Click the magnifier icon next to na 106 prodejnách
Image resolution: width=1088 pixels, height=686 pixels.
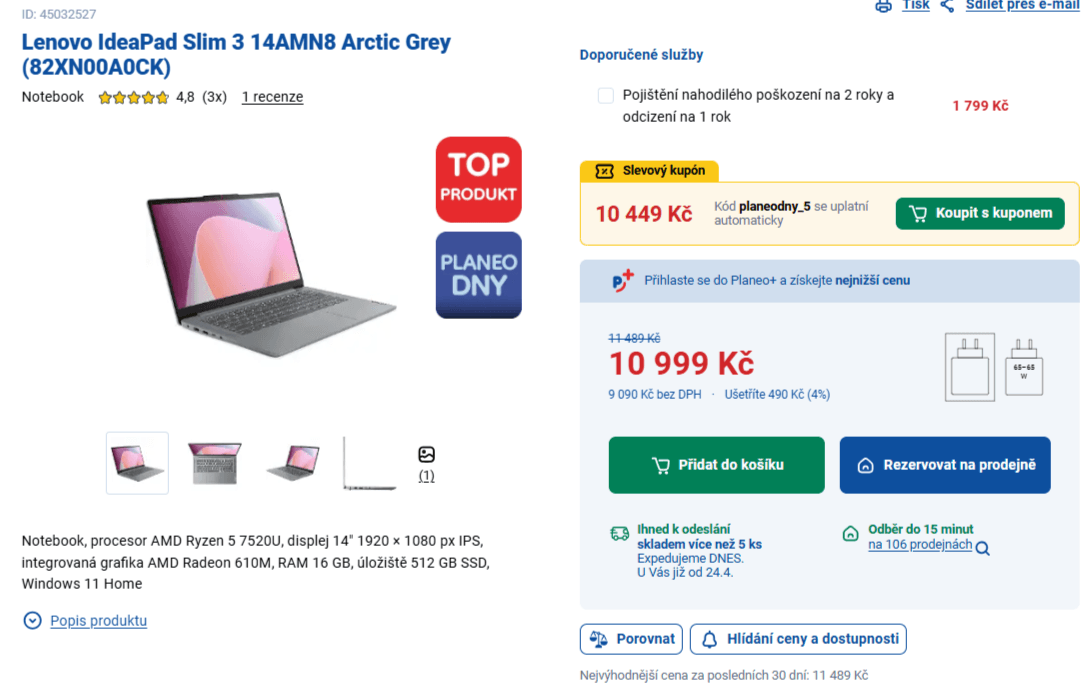(x=981, y=547)
